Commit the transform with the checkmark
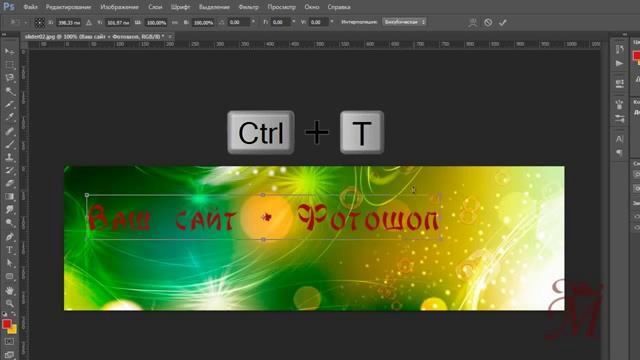The image size is (640, 360). click(503, 22)
